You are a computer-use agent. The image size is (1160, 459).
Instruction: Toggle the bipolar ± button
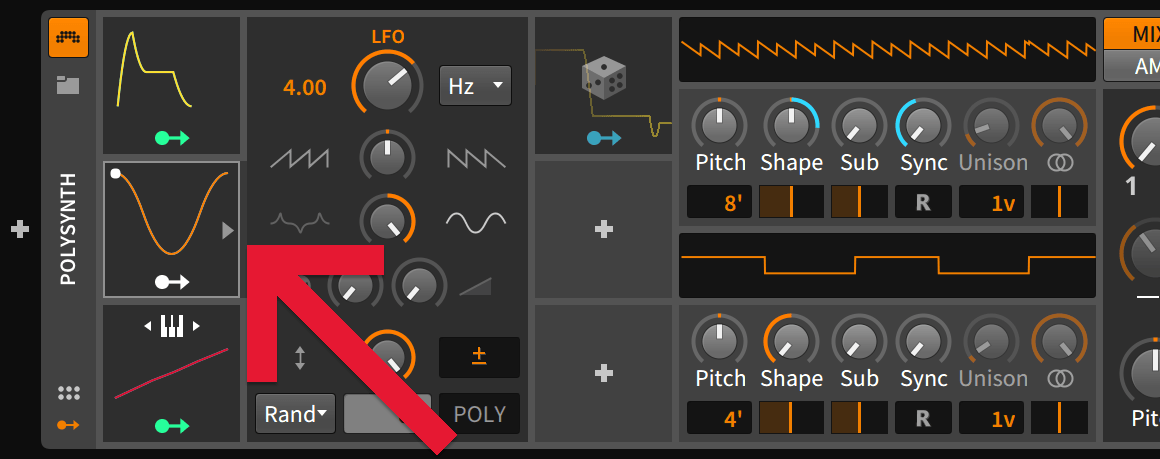[x=479, y=357]
